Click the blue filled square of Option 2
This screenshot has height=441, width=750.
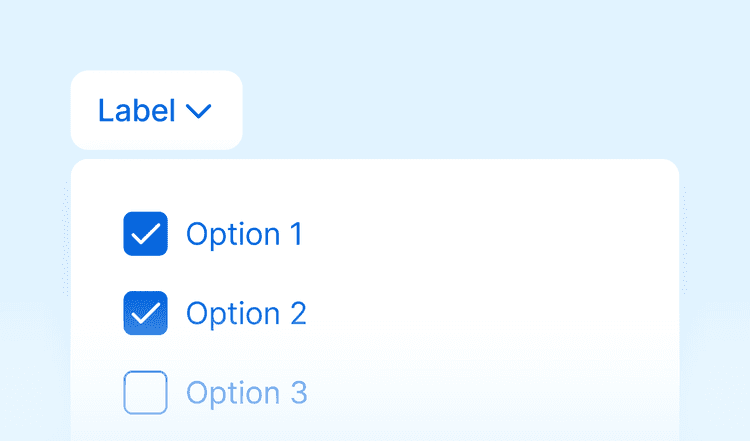(145, 313)
